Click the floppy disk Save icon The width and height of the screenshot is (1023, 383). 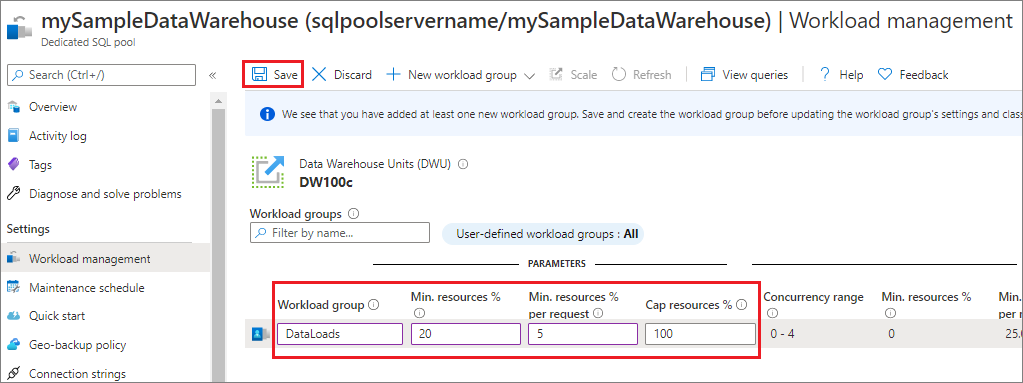[259, 74]
